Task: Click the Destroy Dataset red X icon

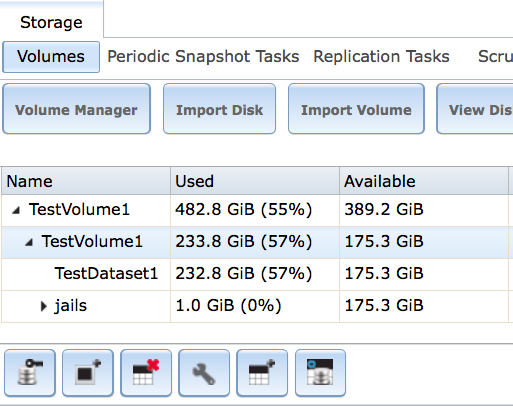Action: pyautogui.click(x=146, y=373)
